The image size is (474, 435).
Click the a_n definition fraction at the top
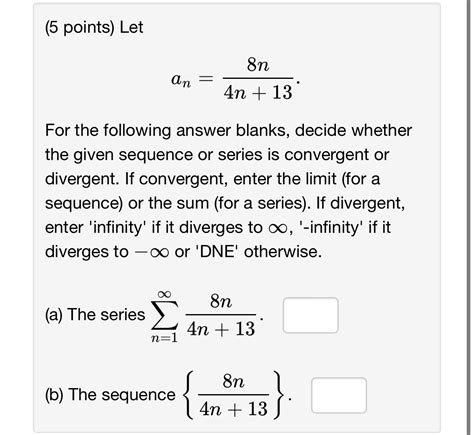(258, 79)
